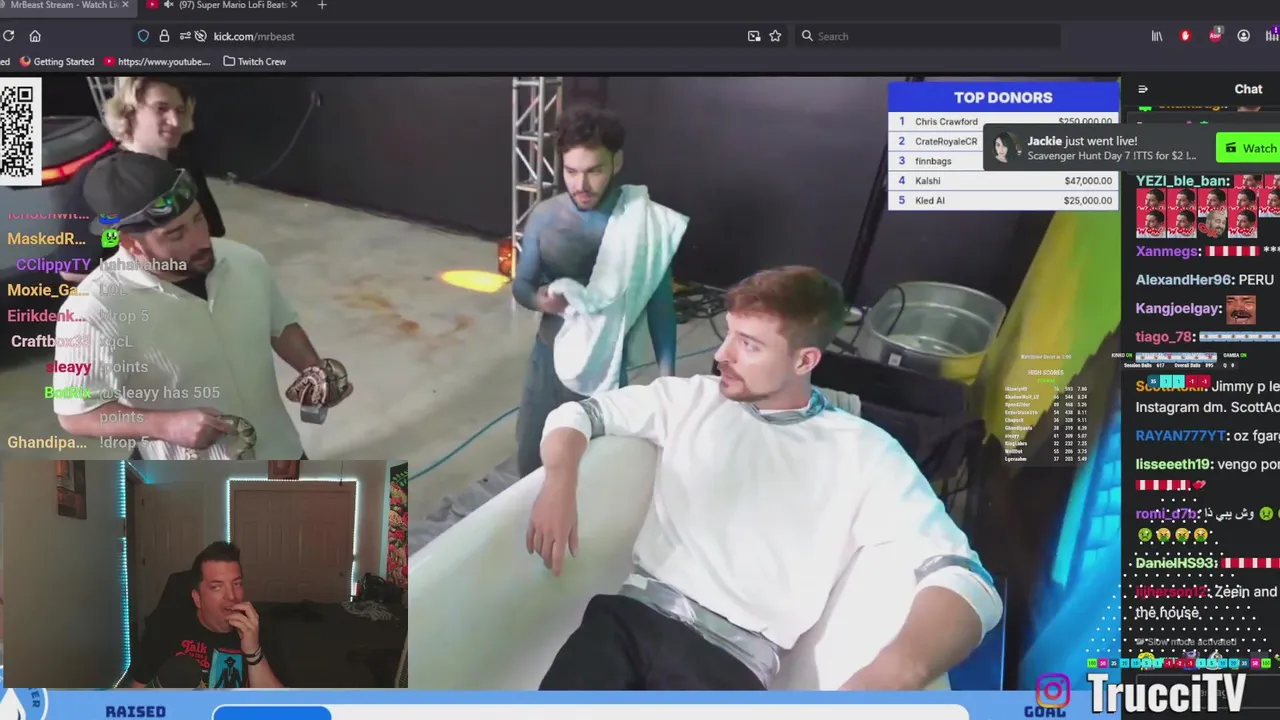The image size is (1280, 720).
Task: Bookmark this page with the star icon
Action: tap(775, 36)
